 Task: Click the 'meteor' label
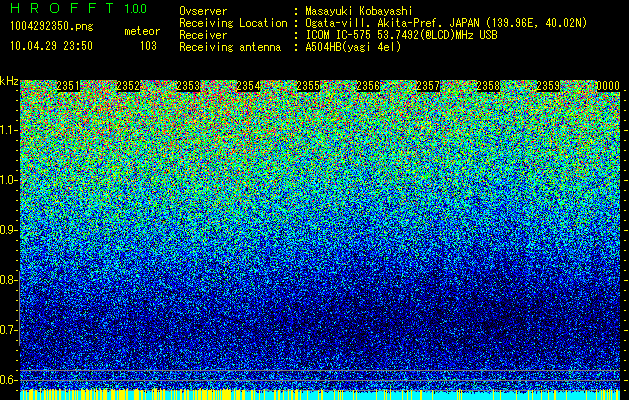coord(142,31)
